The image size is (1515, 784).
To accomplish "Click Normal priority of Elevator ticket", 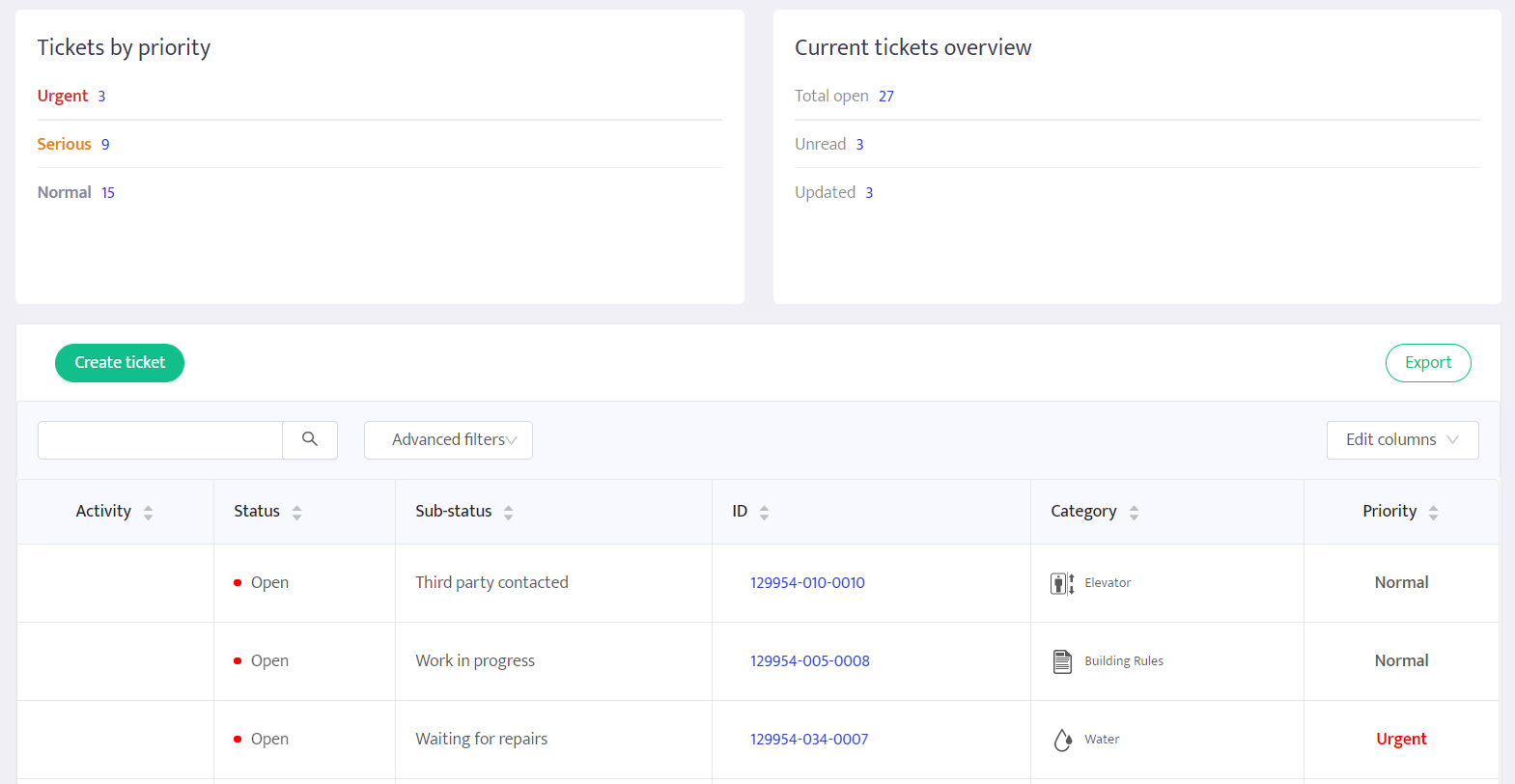I will click(1401, 583).
